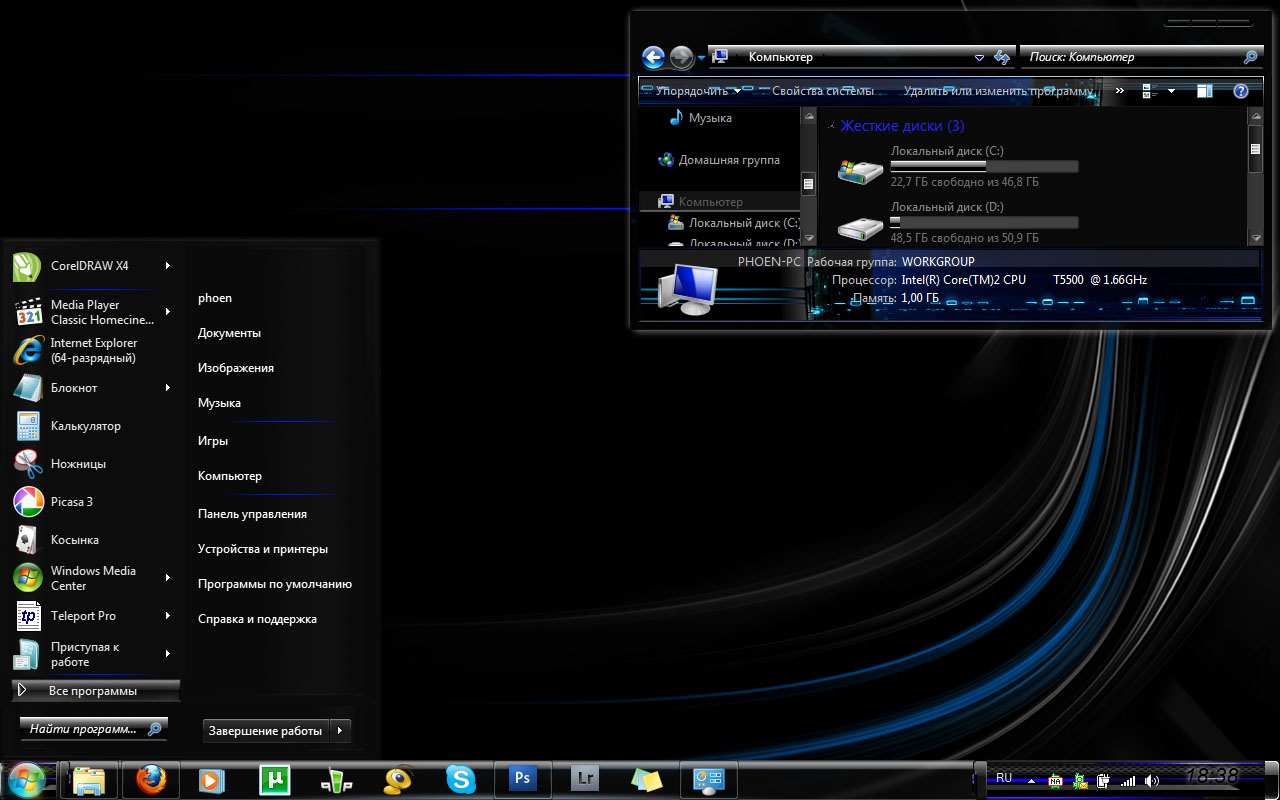Image resolution: width=1280 pixels, height=800 pixels.
Task: Open the Windows Explorer folder taskbar icon
Action: 89,779
